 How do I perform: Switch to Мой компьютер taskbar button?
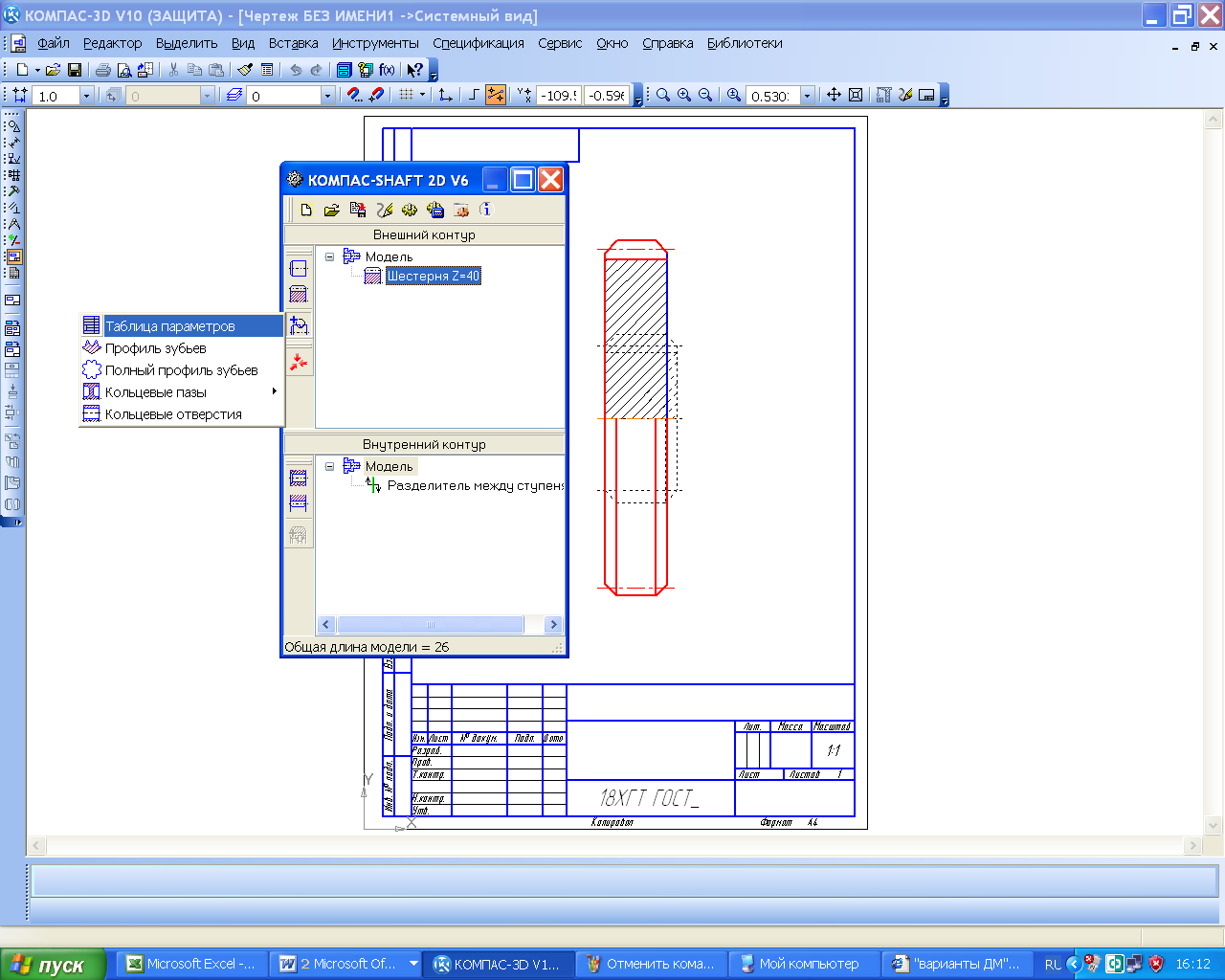pos(806,964)
